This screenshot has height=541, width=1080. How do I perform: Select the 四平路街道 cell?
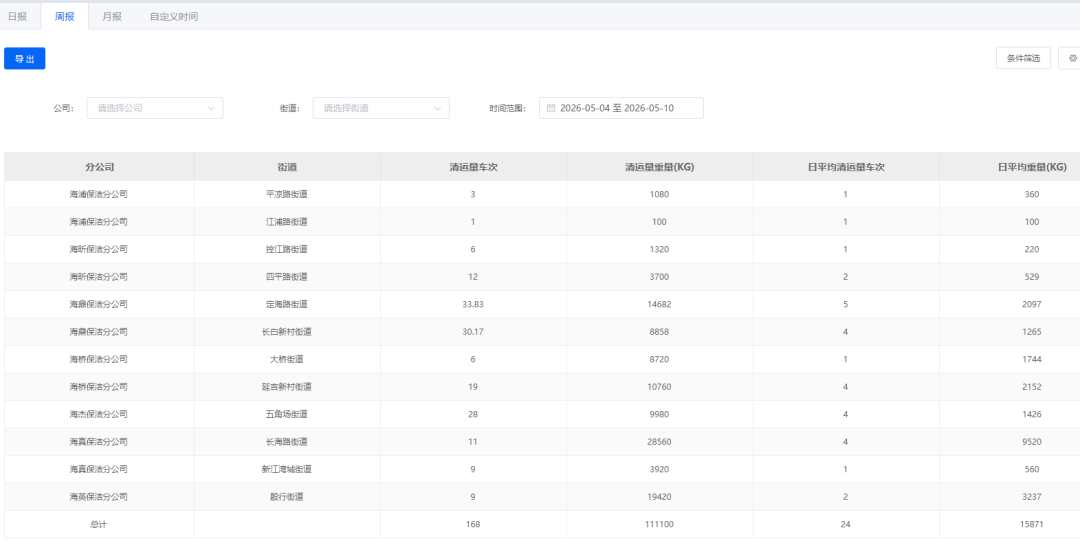(288, 277)
